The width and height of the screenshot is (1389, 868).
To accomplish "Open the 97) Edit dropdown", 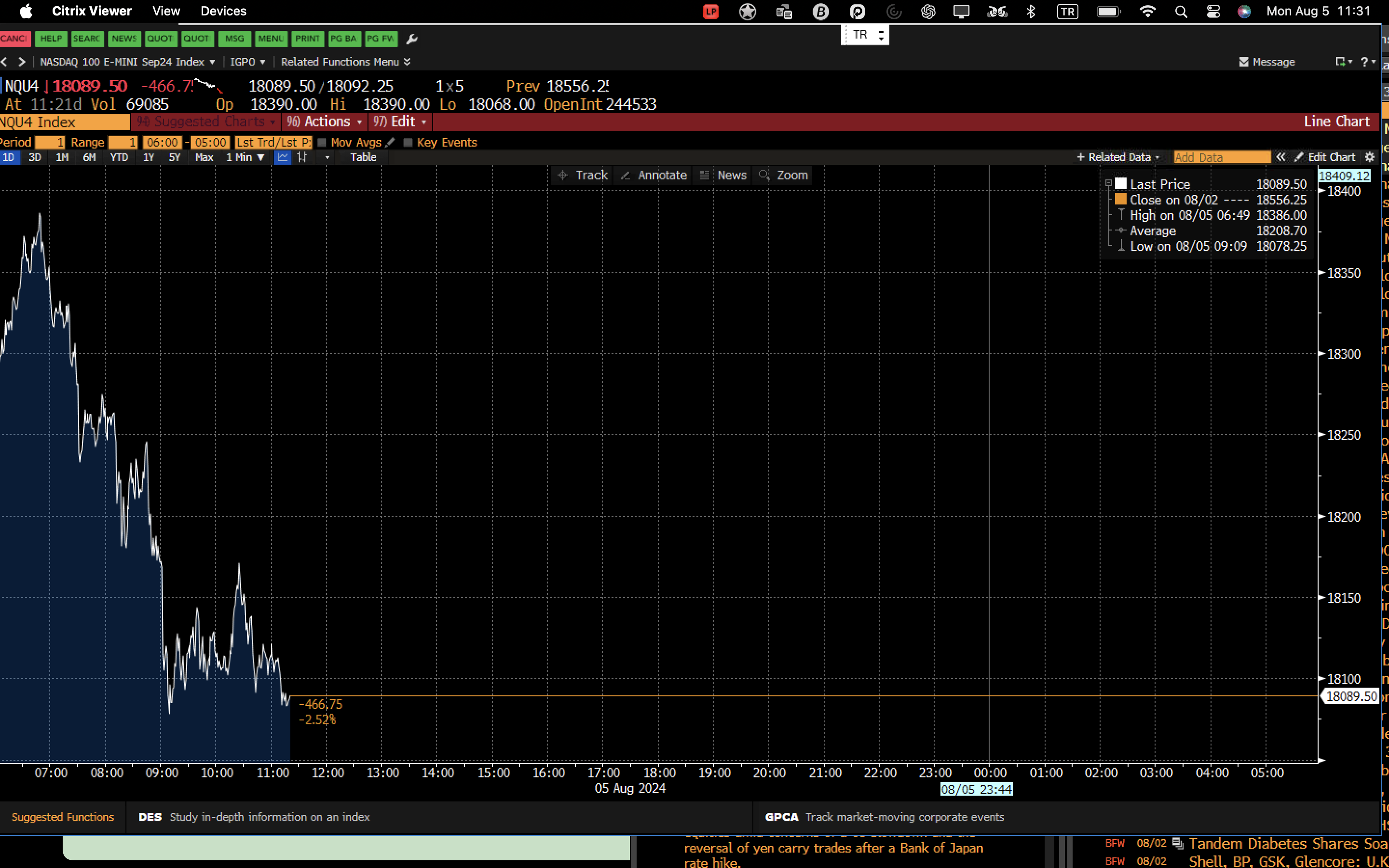I will (400, 122).
